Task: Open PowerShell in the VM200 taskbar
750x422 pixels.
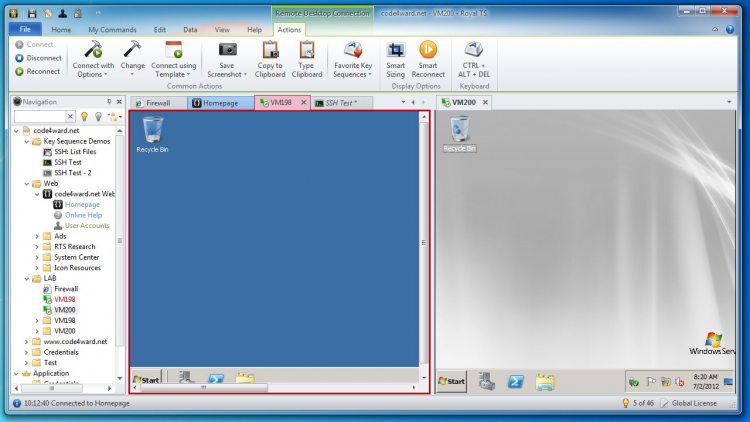Action: tap(516, 381)
